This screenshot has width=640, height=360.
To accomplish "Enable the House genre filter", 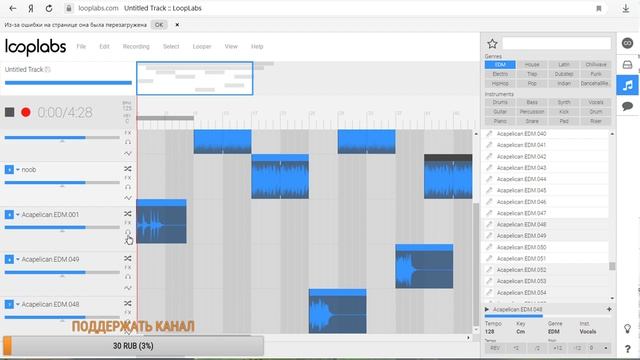I will (532, 64).
